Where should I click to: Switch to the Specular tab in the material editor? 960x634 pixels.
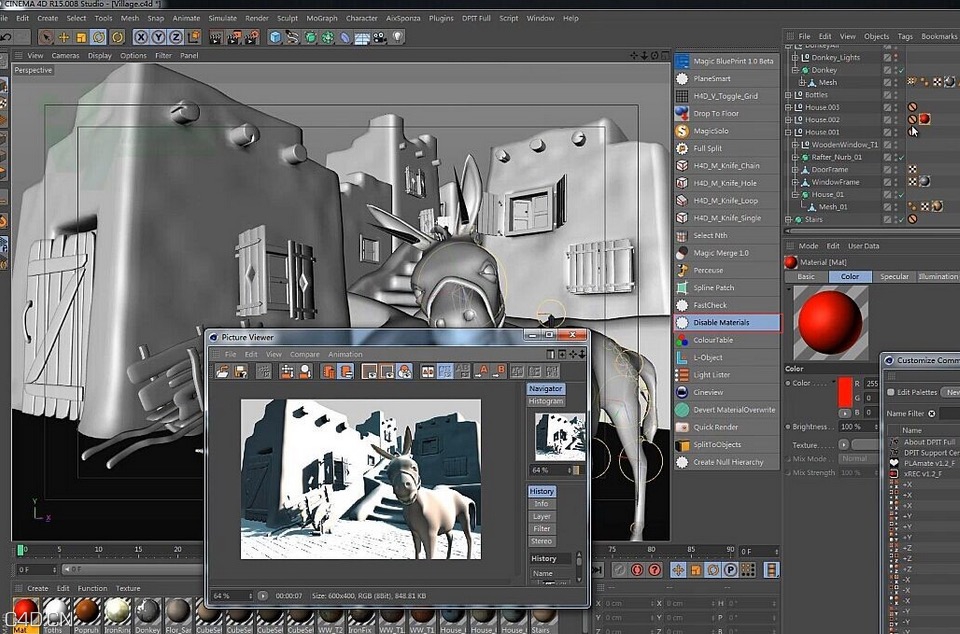[x=895, y=277]
